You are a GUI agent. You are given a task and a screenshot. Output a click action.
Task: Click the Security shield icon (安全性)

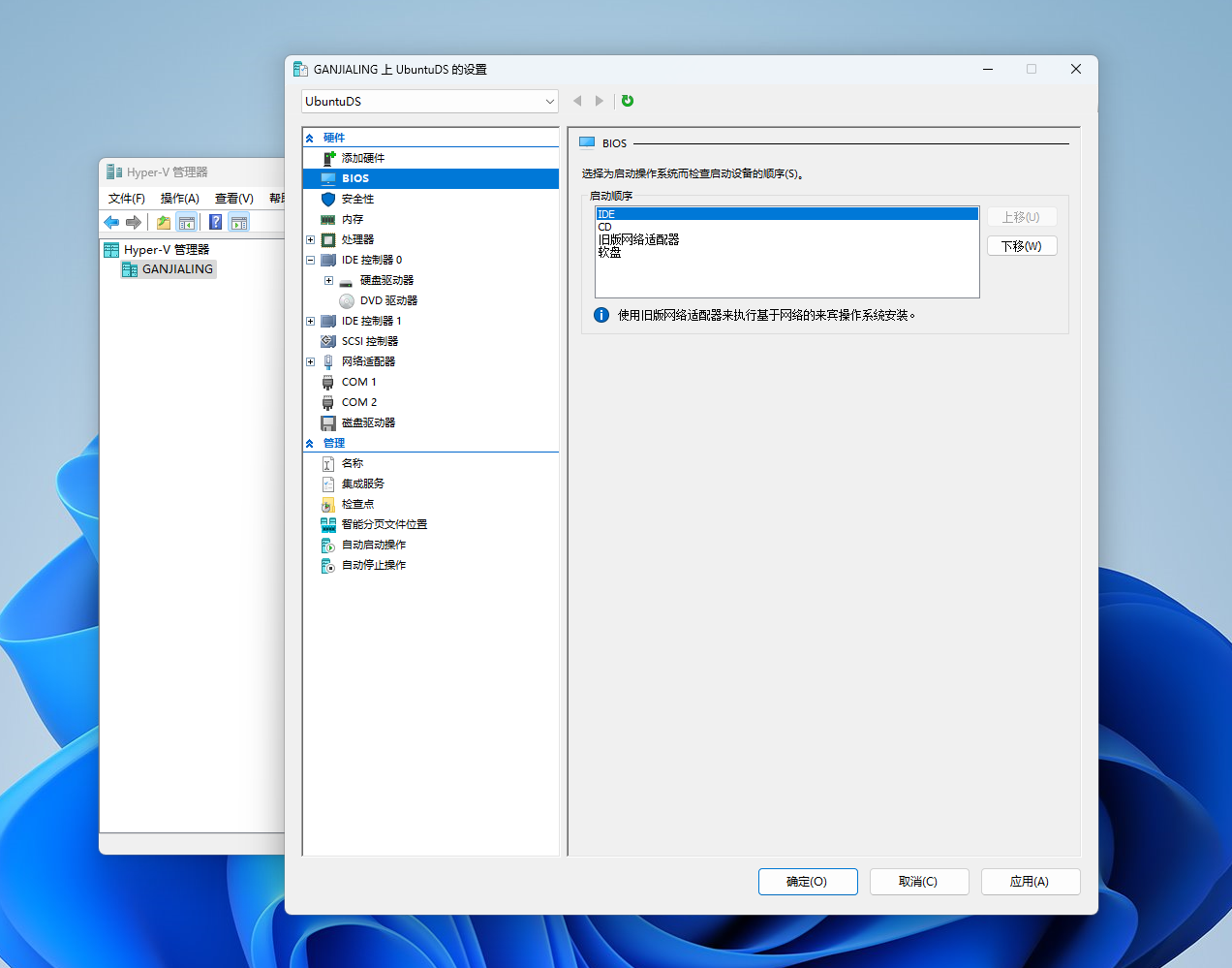pyautogui.click(x=328, y=199)
